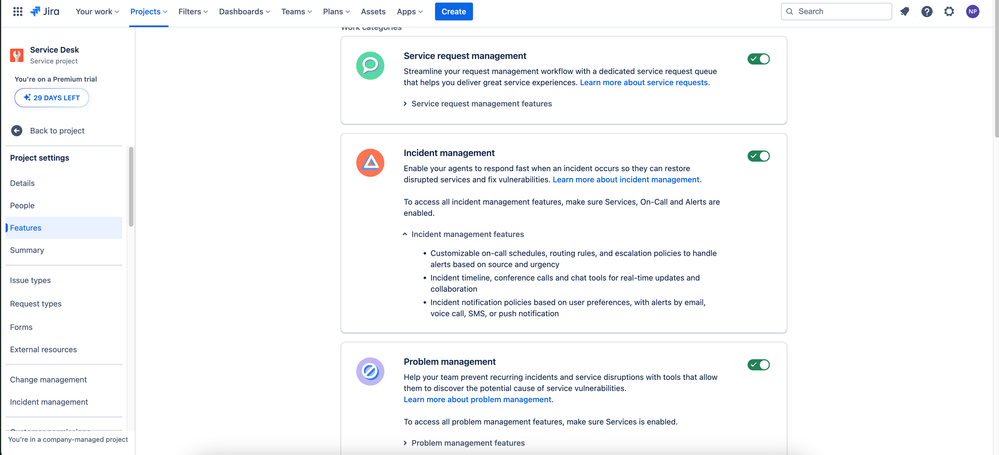Open the app switcher grid icon
Screen dimensions: 999x455
click(x=18, y=11)
